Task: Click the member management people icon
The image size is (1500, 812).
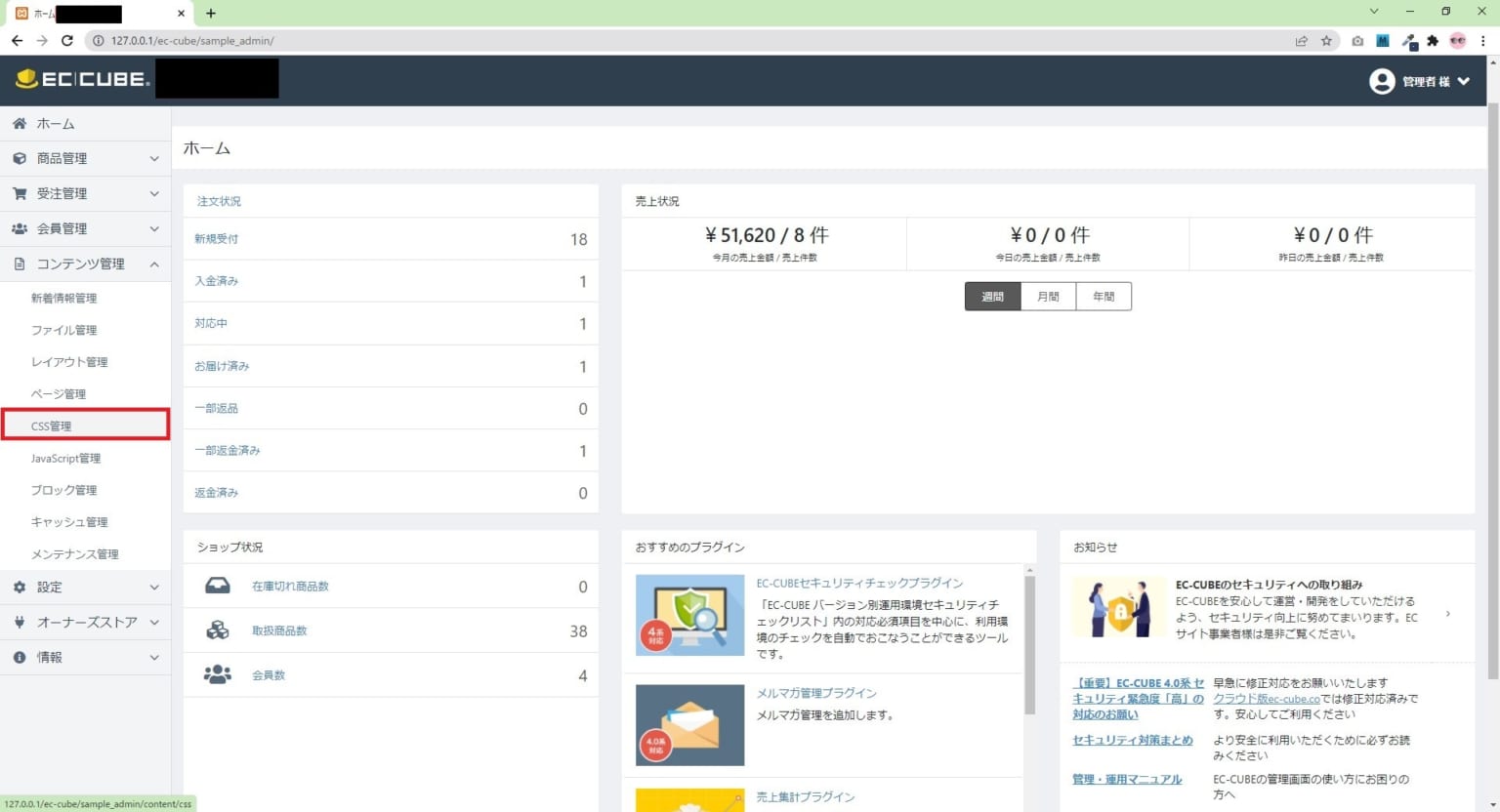Action: click(x=20, y=228)
